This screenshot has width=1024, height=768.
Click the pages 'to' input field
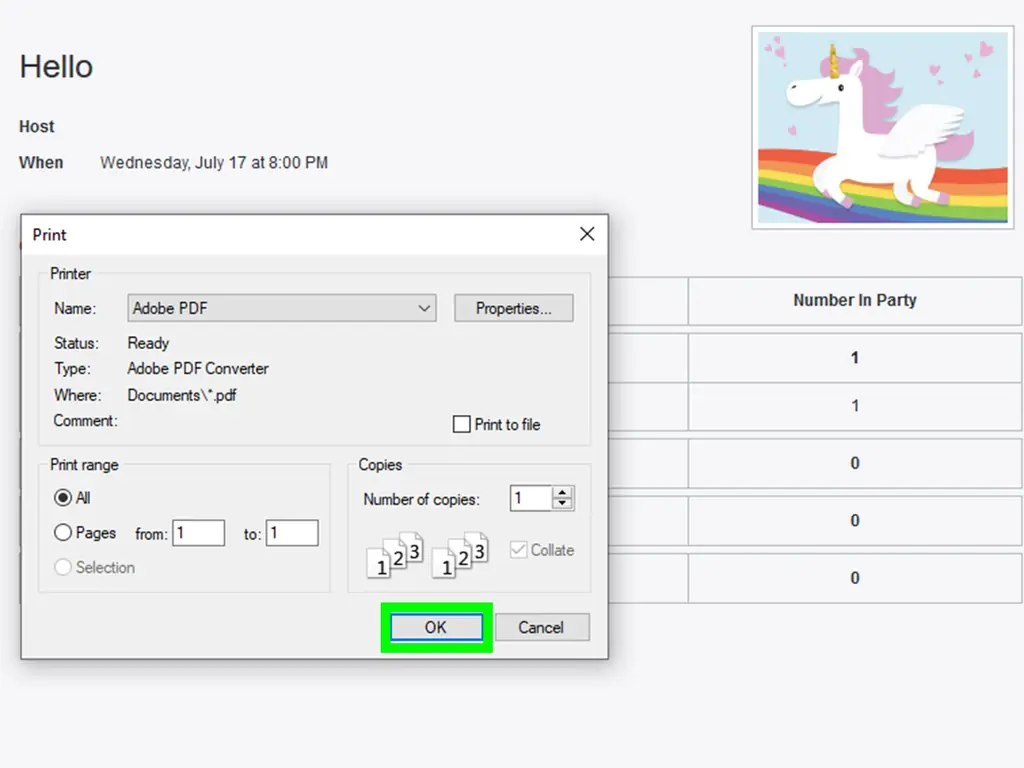click(x=292, y=534)
